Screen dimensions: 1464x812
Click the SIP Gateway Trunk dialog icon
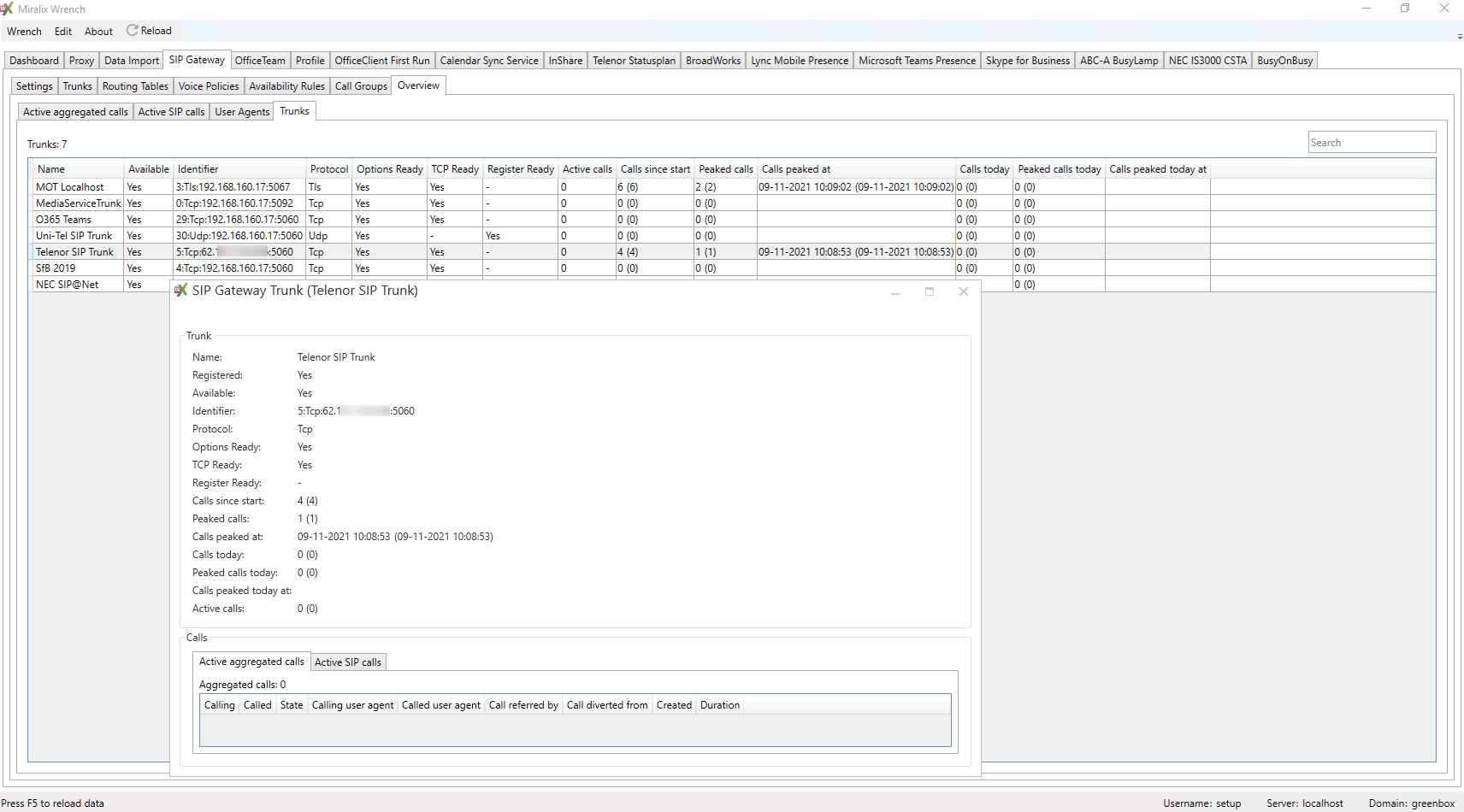point(180,291)
